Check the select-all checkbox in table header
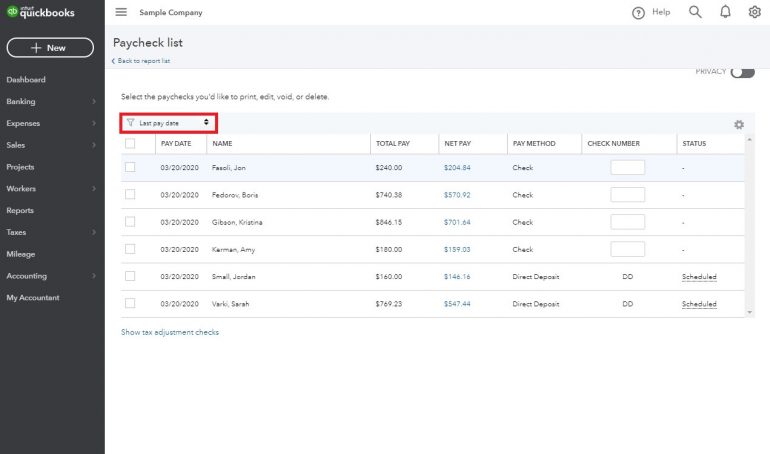This screenshot has height=454, width=770. coord(130,144)
